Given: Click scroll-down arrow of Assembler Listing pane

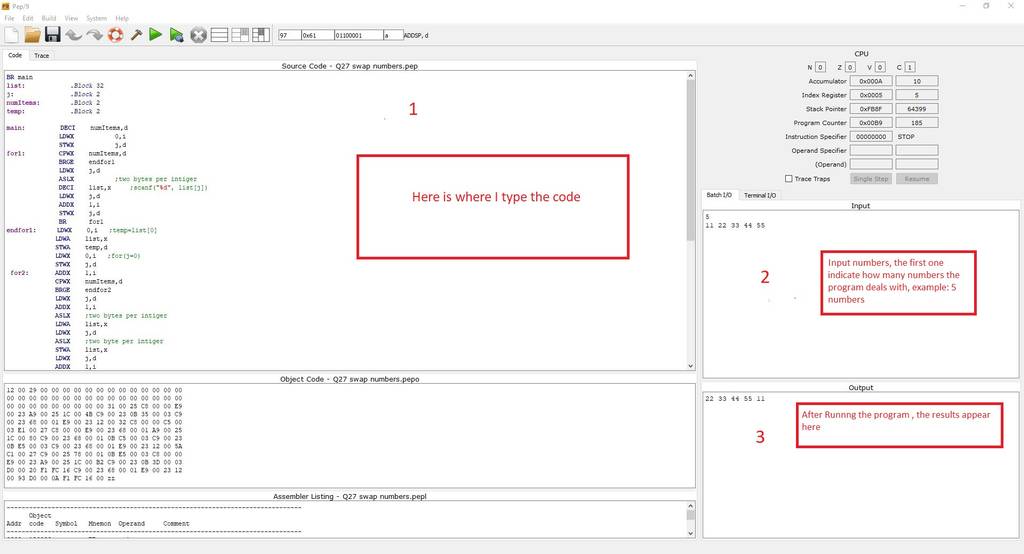Looking at the screenshot, I should coord(690,533).
